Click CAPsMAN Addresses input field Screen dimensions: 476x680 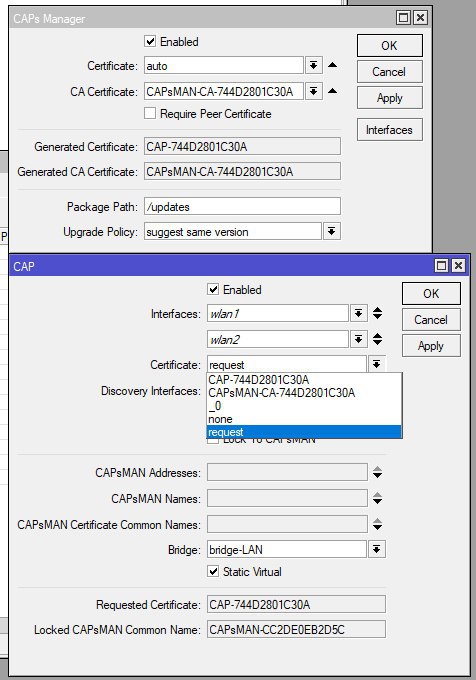click(287, 472)
